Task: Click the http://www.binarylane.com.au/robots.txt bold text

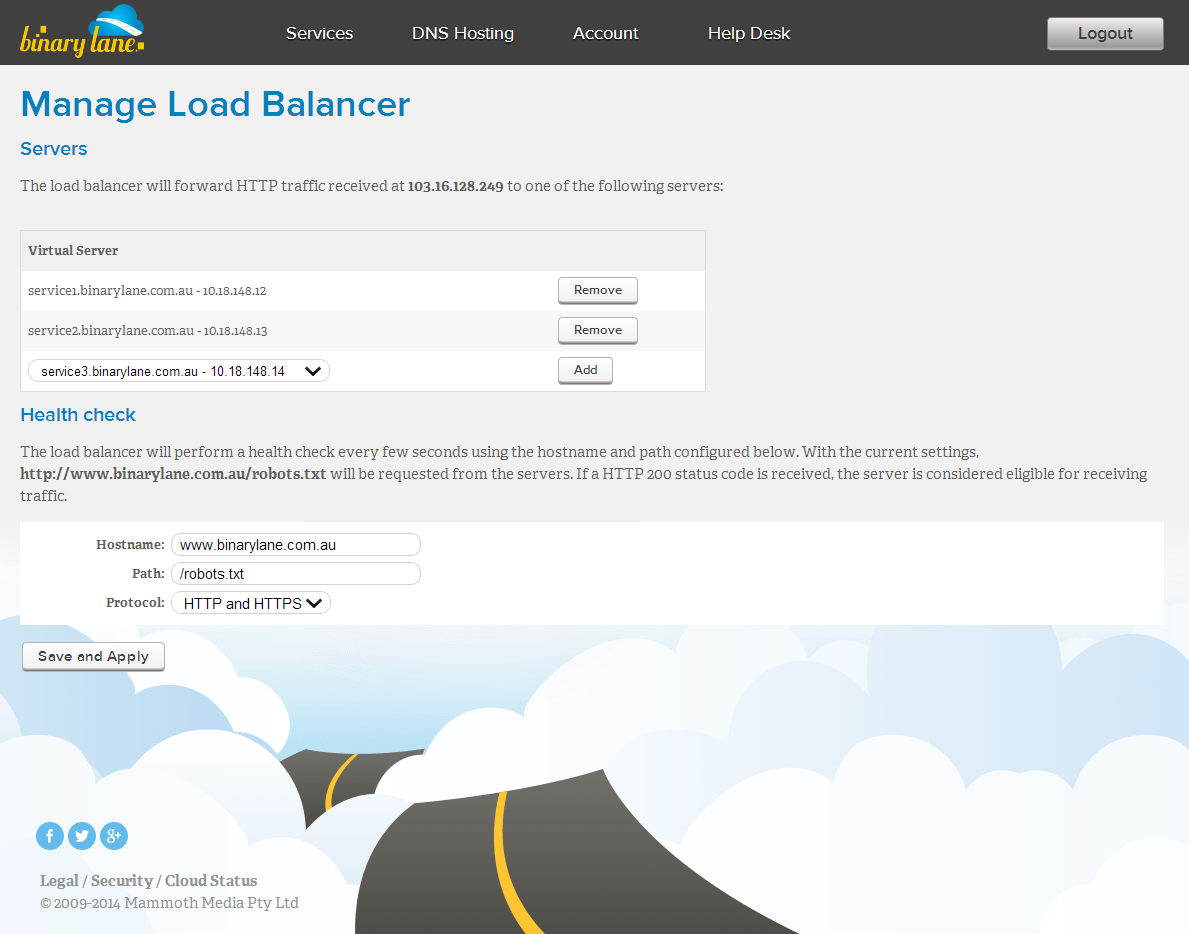Action: click(x=173, y=475)
